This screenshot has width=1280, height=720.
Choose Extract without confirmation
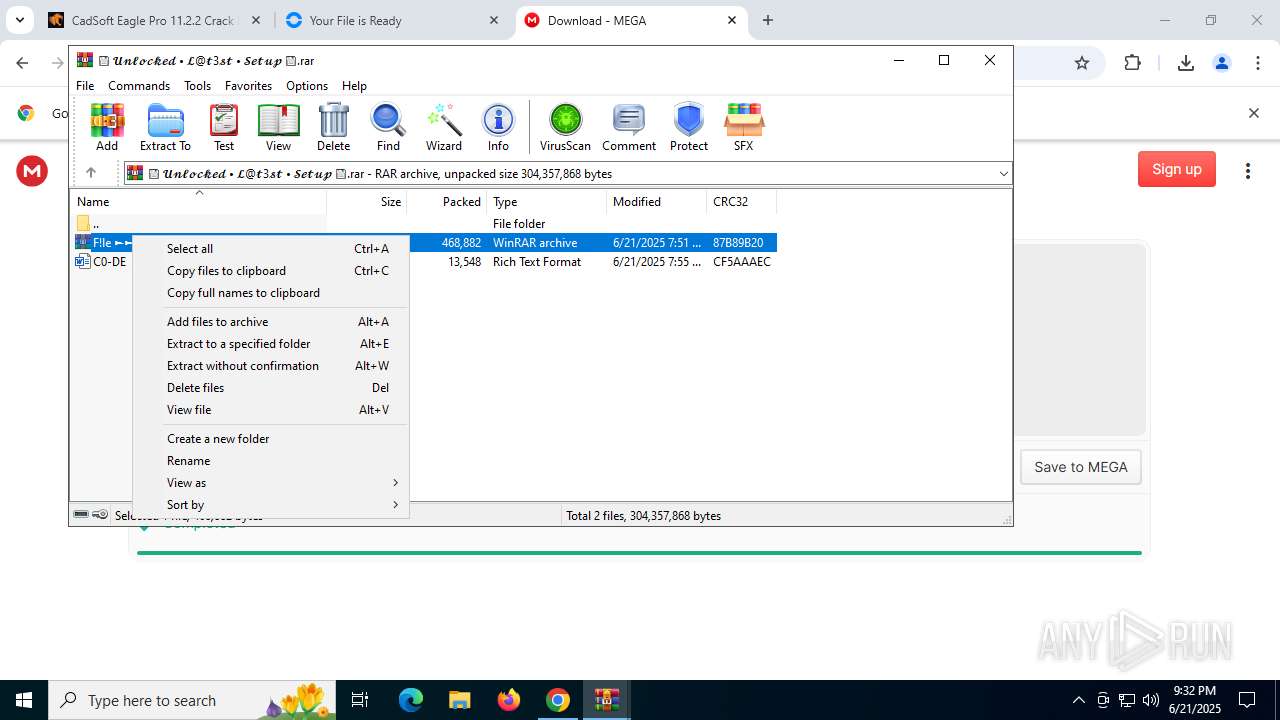[271, 366]
